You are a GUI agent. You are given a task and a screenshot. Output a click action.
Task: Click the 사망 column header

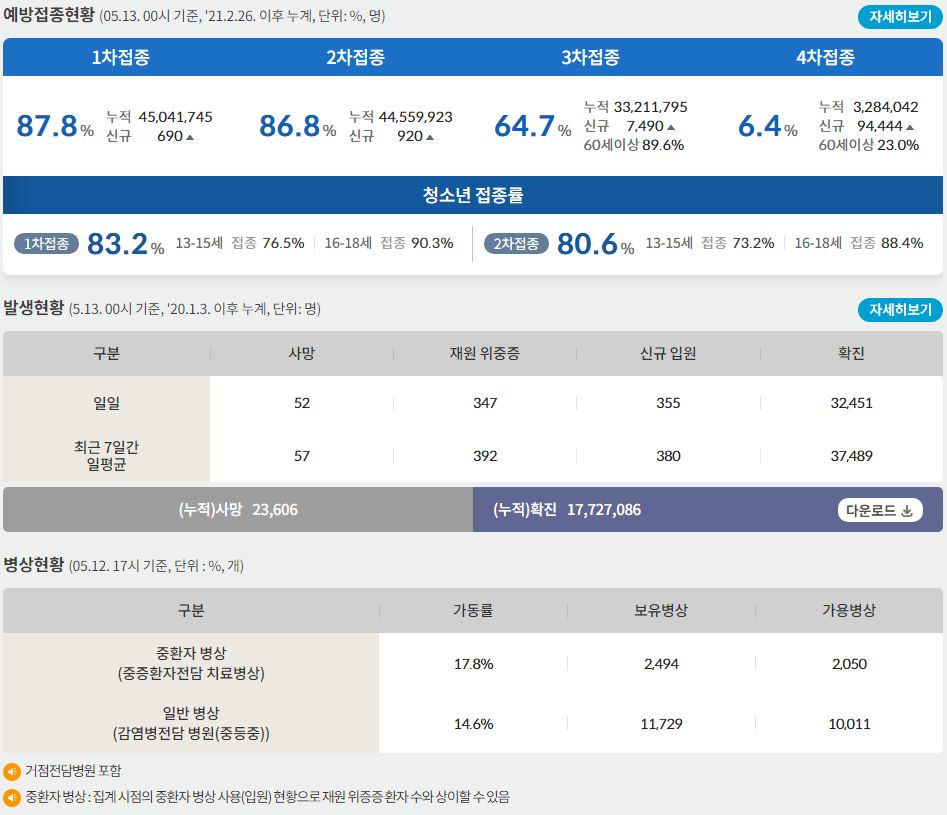301,353
